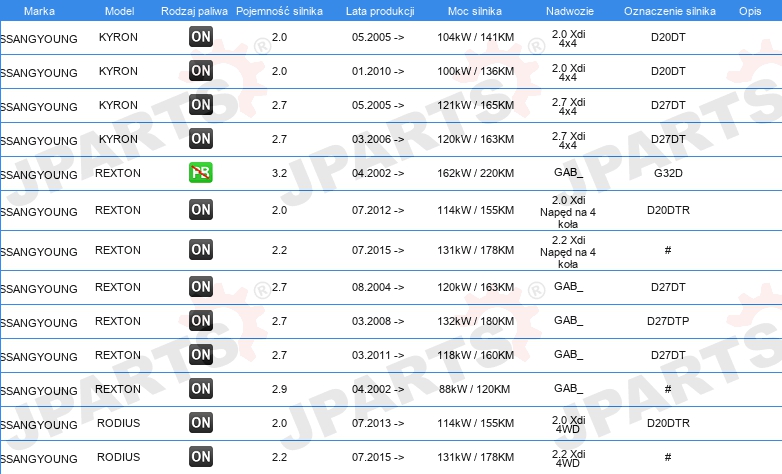Click the 2.0 Xdi Napęd na 4 koła body cell
Viewport: 782px width, 474px height.
pyautogui.click(x=568, y=212)
